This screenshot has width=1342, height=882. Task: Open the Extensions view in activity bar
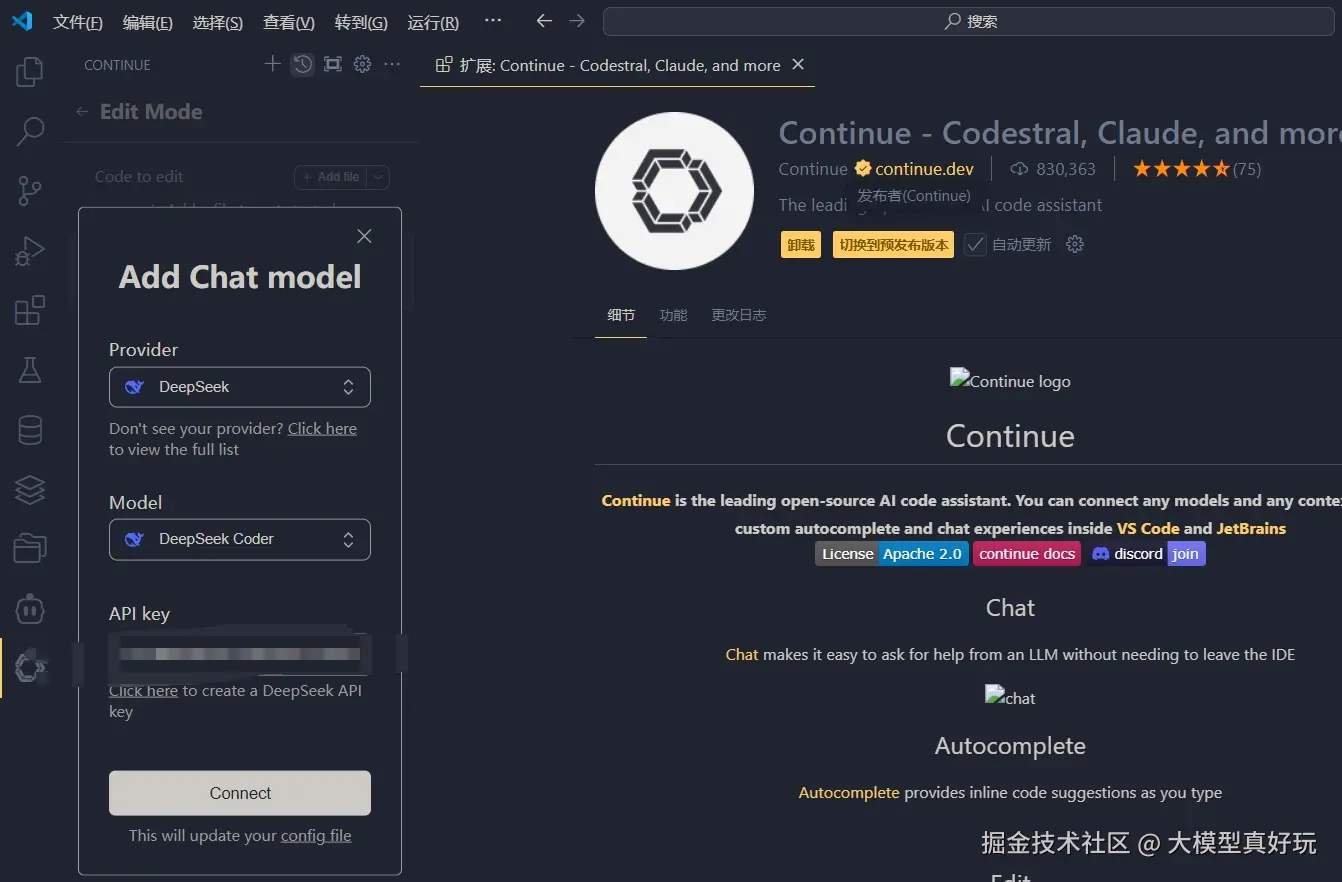[30, 310]
